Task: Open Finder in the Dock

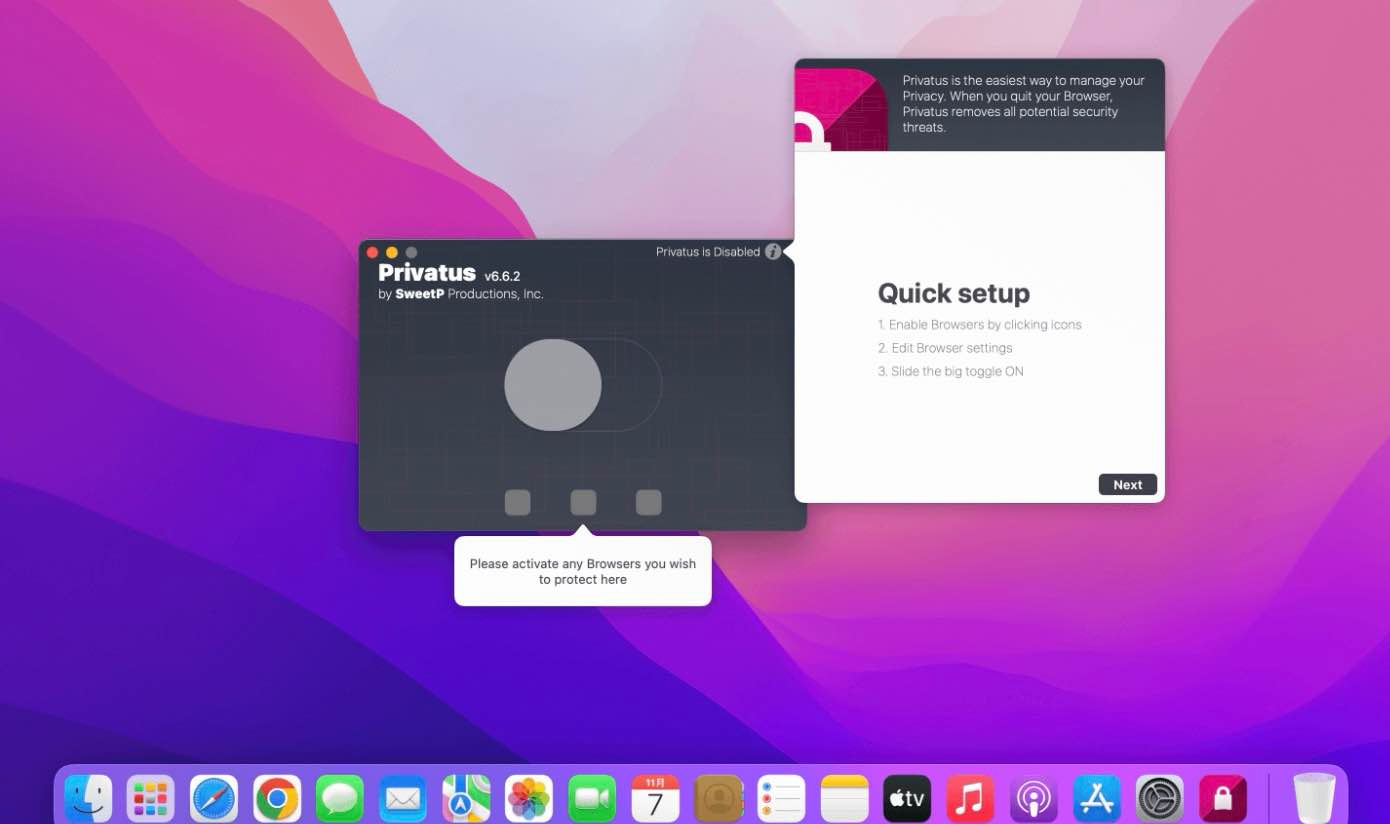Action: 88,799
